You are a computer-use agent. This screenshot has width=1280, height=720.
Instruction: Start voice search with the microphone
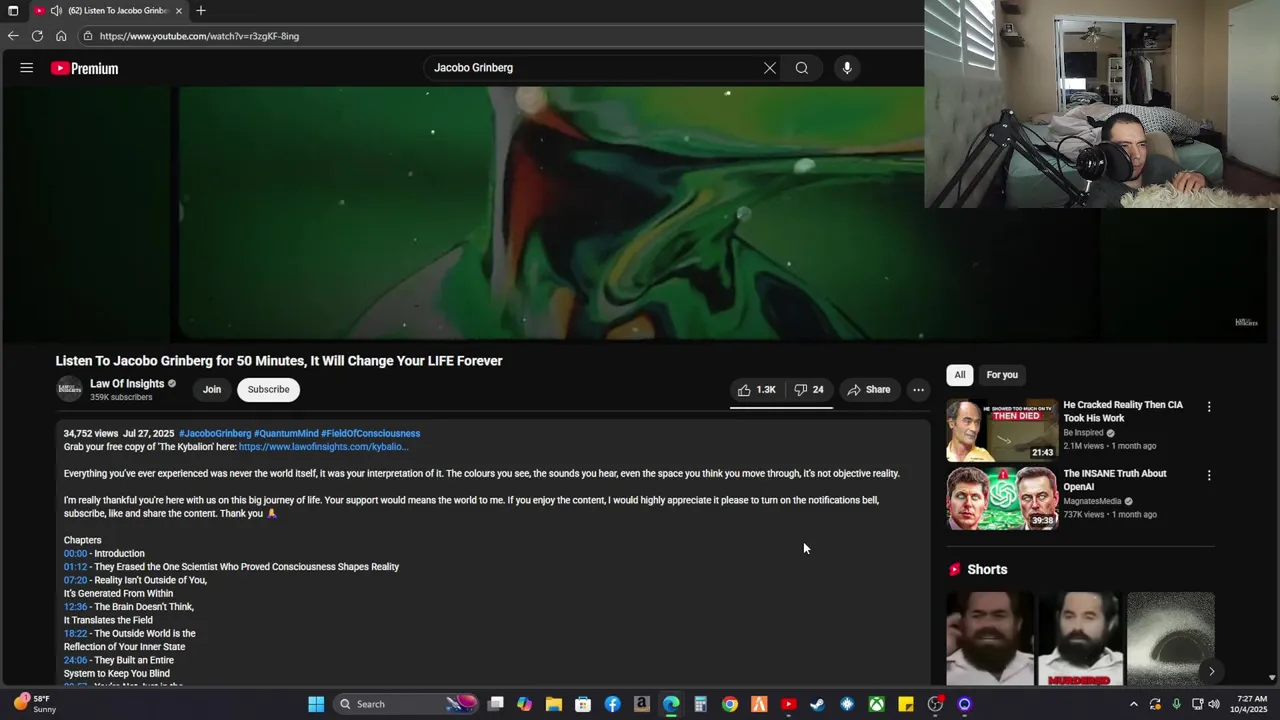click(847, 68)
